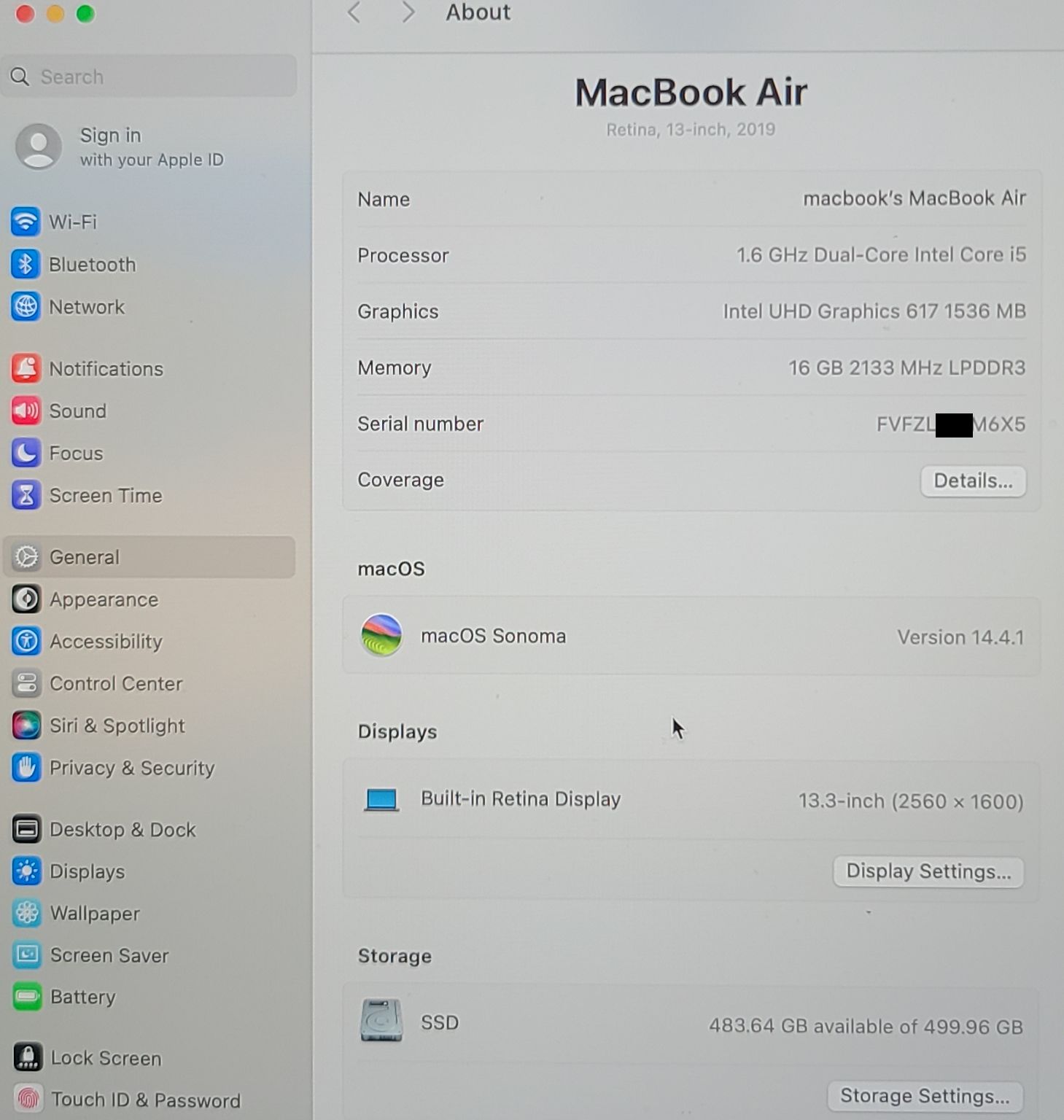Select the Bluetooth icon in sidebar
The height and width of the screenshot is (1120, 1064).
26,265
